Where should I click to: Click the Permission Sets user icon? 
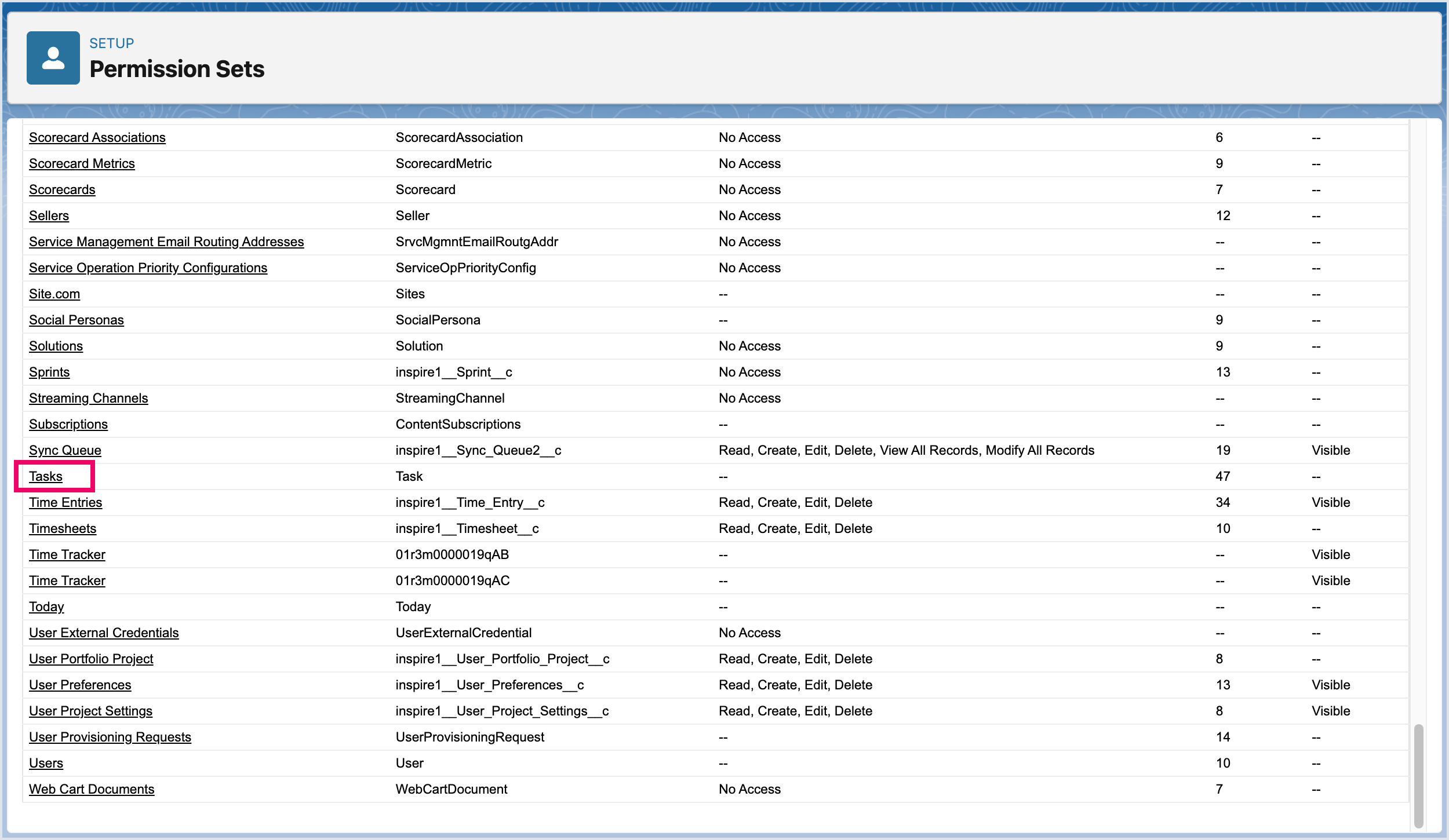click(53, 58)
